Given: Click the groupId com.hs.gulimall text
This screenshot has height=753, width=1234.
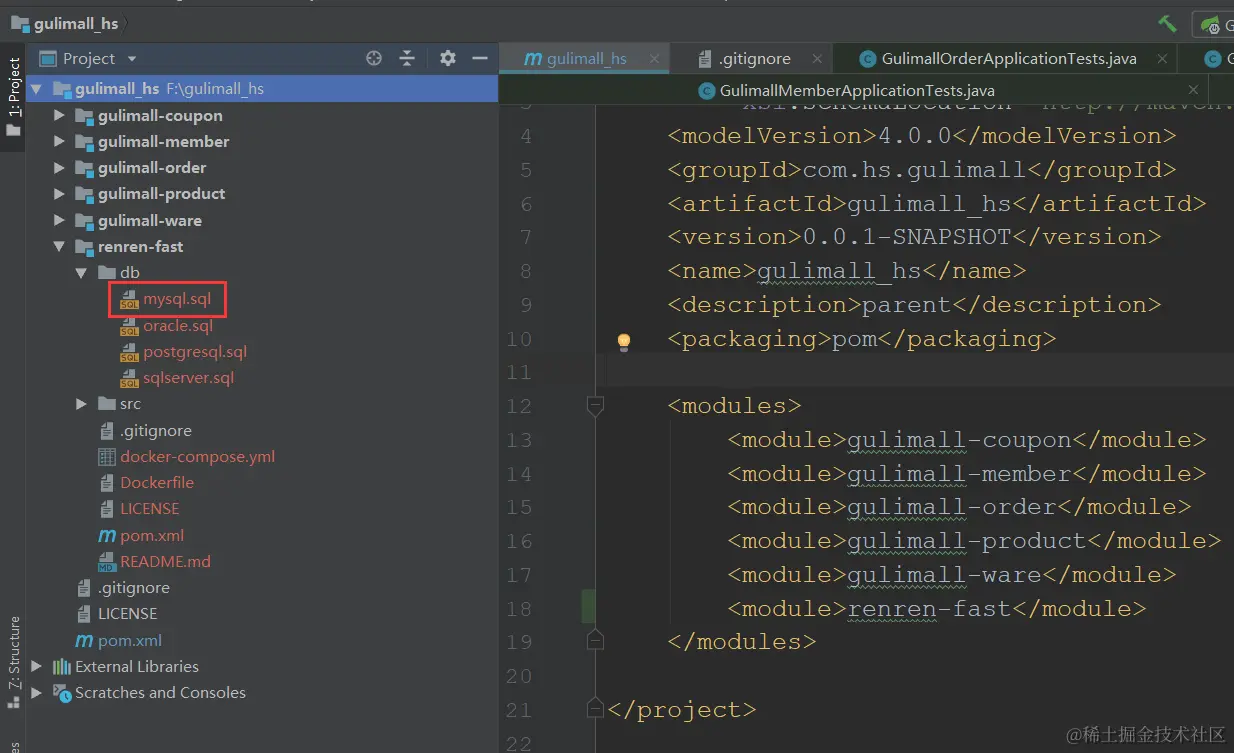Looking at the screenshot, I should pyautogui.click(x=914, y=169).
